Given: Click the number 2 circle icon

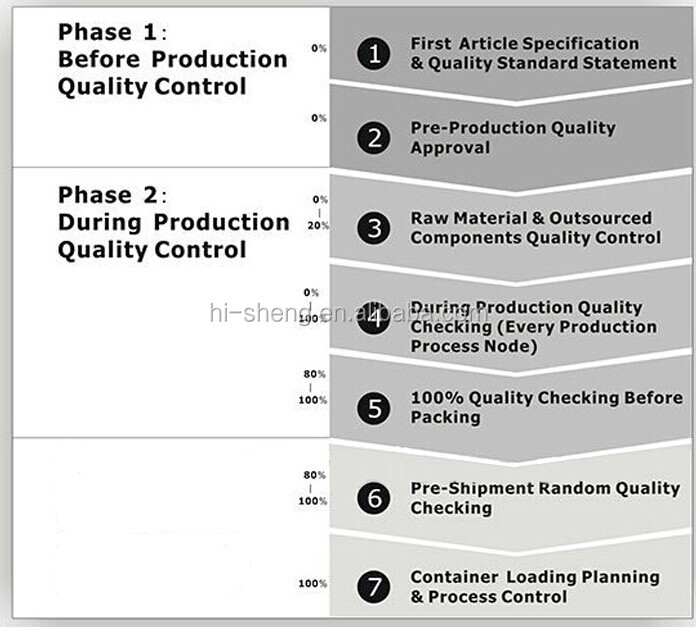Looking at the screenshot, I should tap(374, 138).
